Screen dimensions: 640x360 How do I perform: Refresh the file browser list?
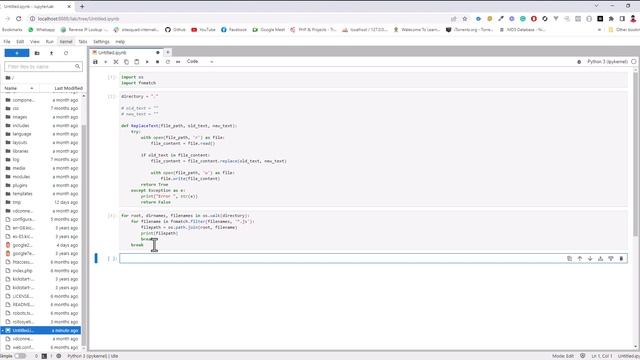point(66,53)
